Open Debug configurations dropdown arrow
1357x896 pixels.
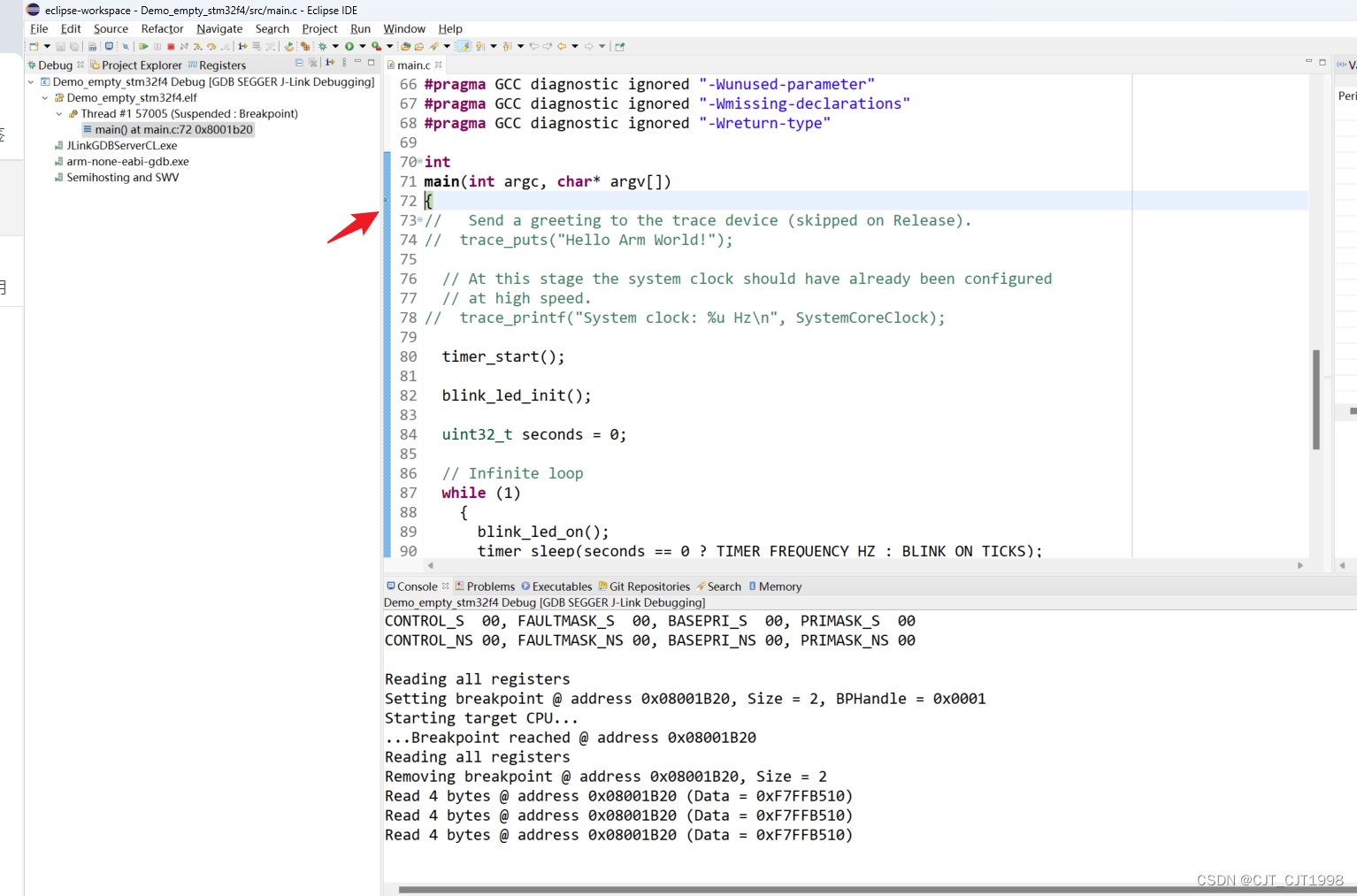[x=335, y=46]
